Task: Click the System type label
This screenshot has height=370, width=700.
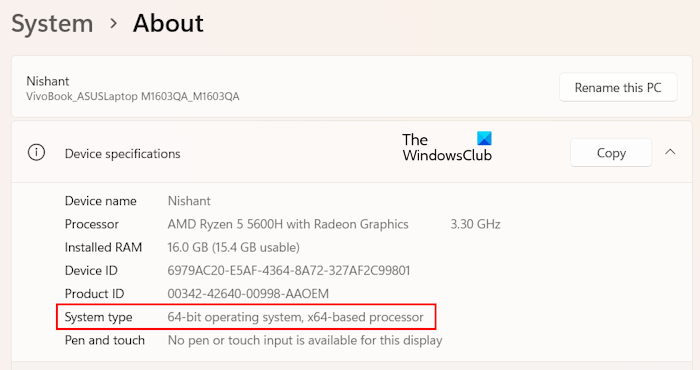Action: (98, 317)
